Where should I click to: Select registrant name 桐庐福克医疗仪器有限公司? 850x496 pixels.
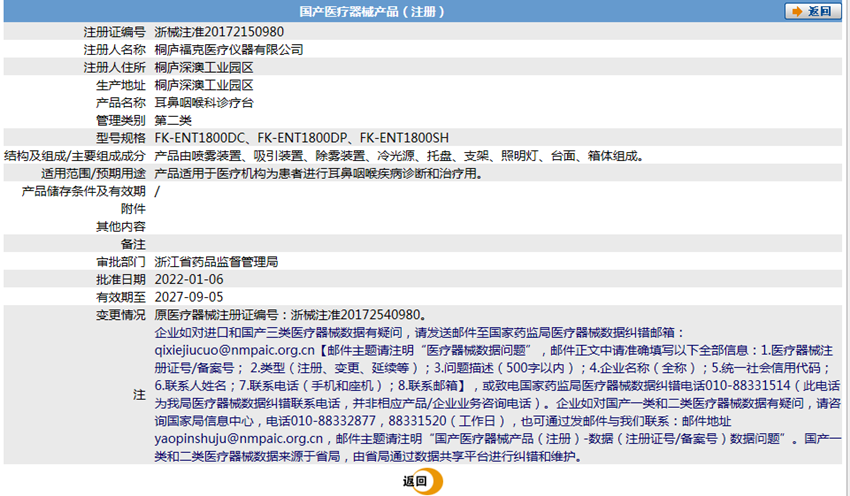click(229, 50)
